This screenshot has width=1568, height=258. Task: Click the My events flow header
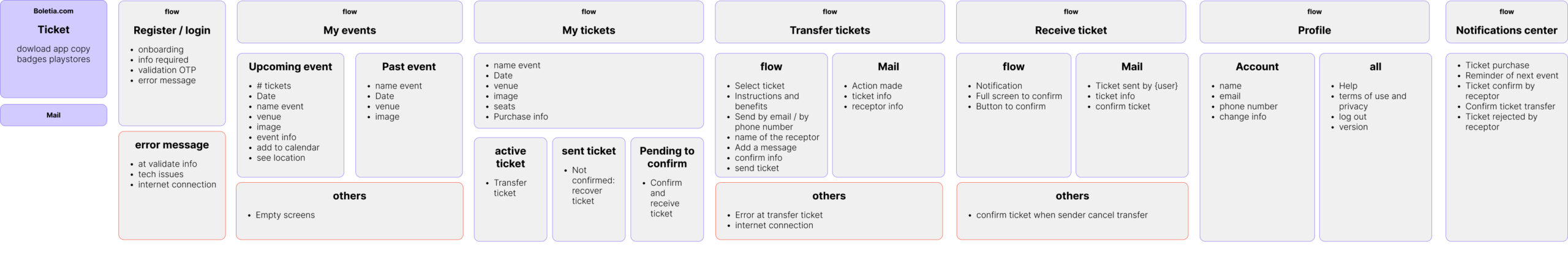coord(349,22)
